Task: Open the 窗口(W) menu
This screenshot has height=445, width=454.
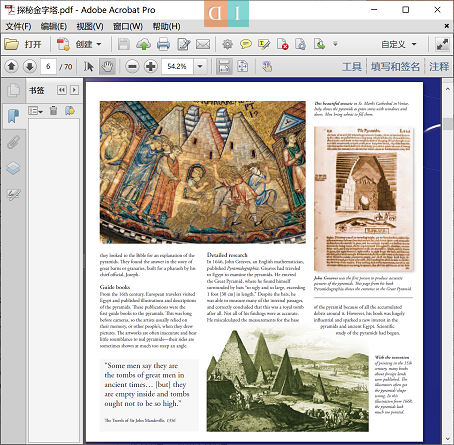Action: (128, 26)
